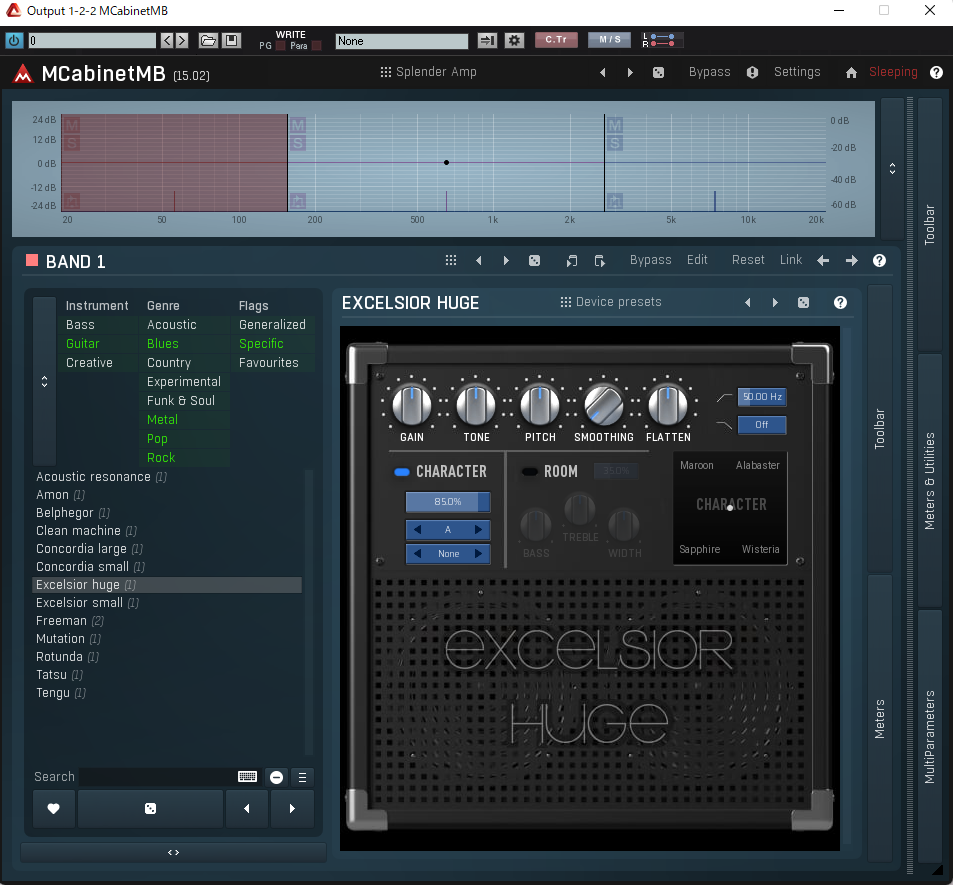Randomize device preset with dice icon
The width and height of the screenshot is (953, 885).
click(803, 303)
